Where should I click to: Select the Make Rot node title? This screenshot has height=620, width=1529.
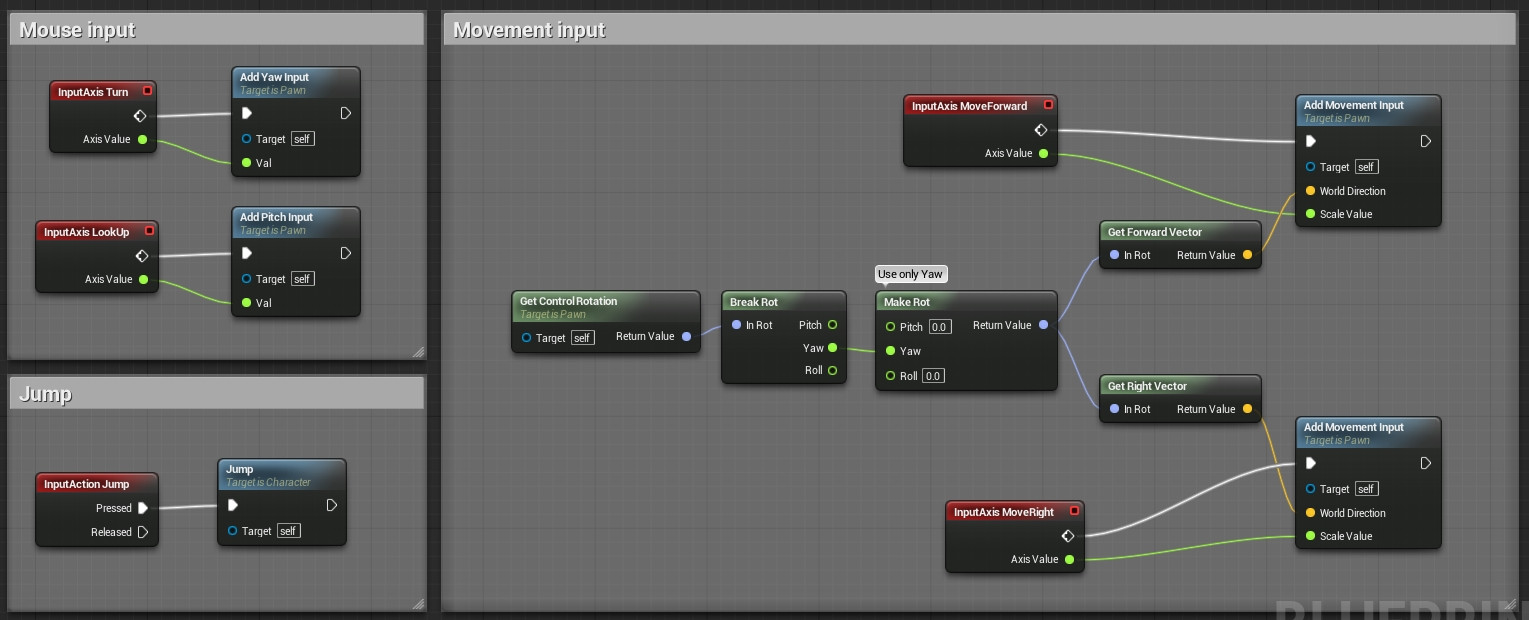[x=907, y=302]
